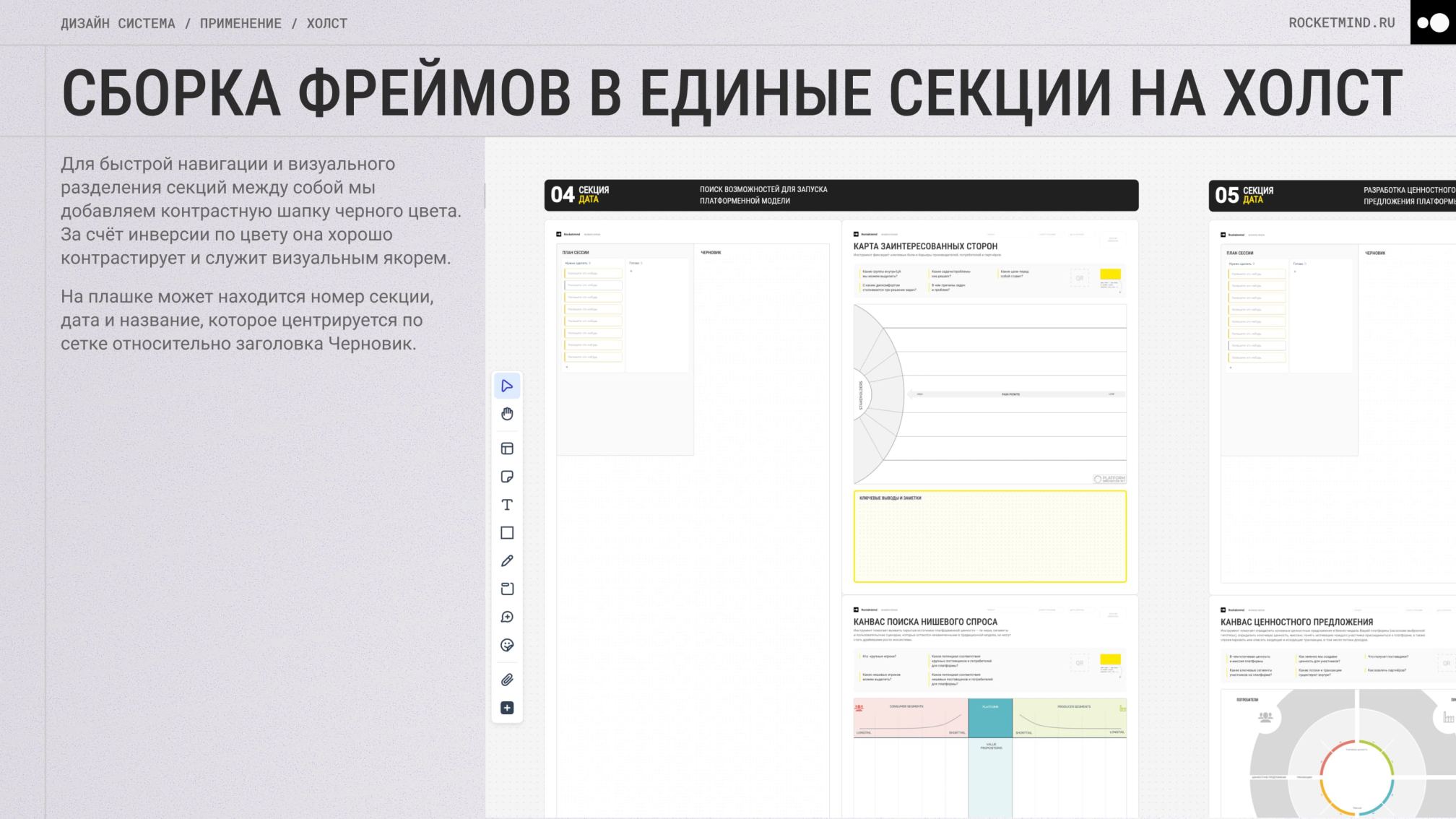Click ЧЕРНОВИК heading in section 05
Image resolution: width=1456 pixels, height=819 pixels.
coord(1375,253)
